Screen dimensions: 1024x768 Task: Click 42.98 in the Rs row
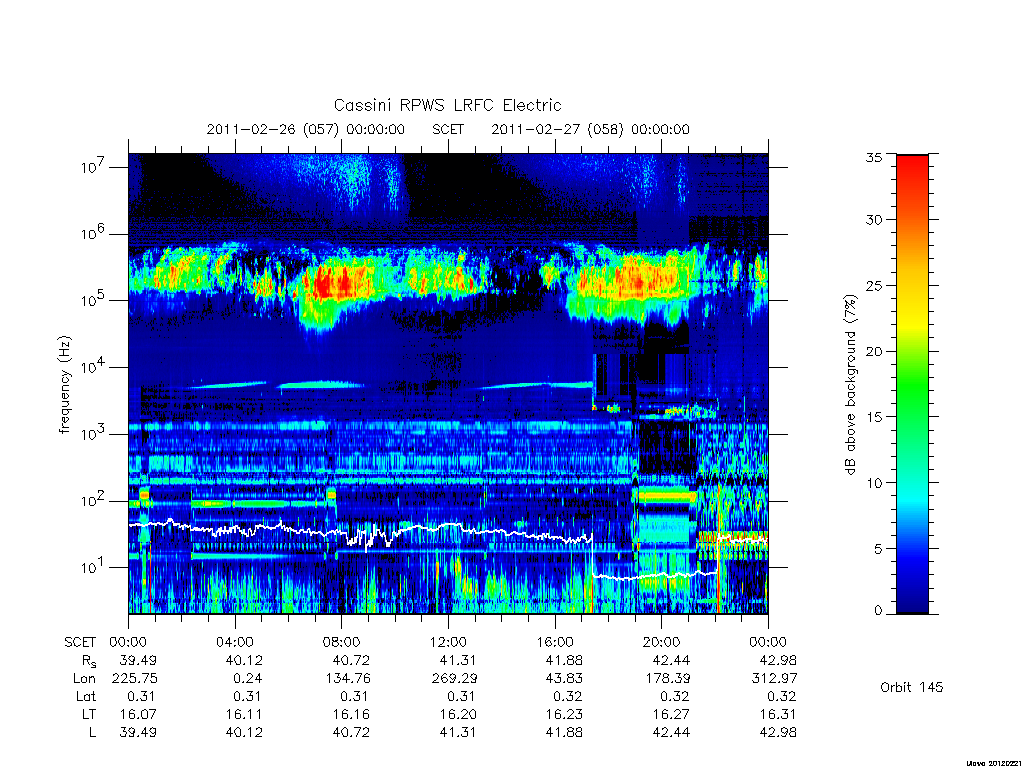pyautogui.click(x=778, y=661)
